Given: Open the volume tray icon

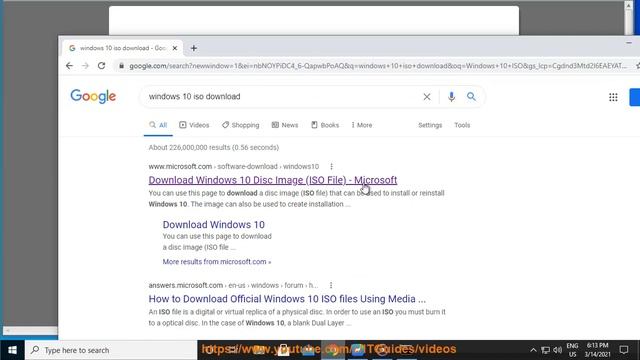Looking at the screenshot, I should pos(557,350).
